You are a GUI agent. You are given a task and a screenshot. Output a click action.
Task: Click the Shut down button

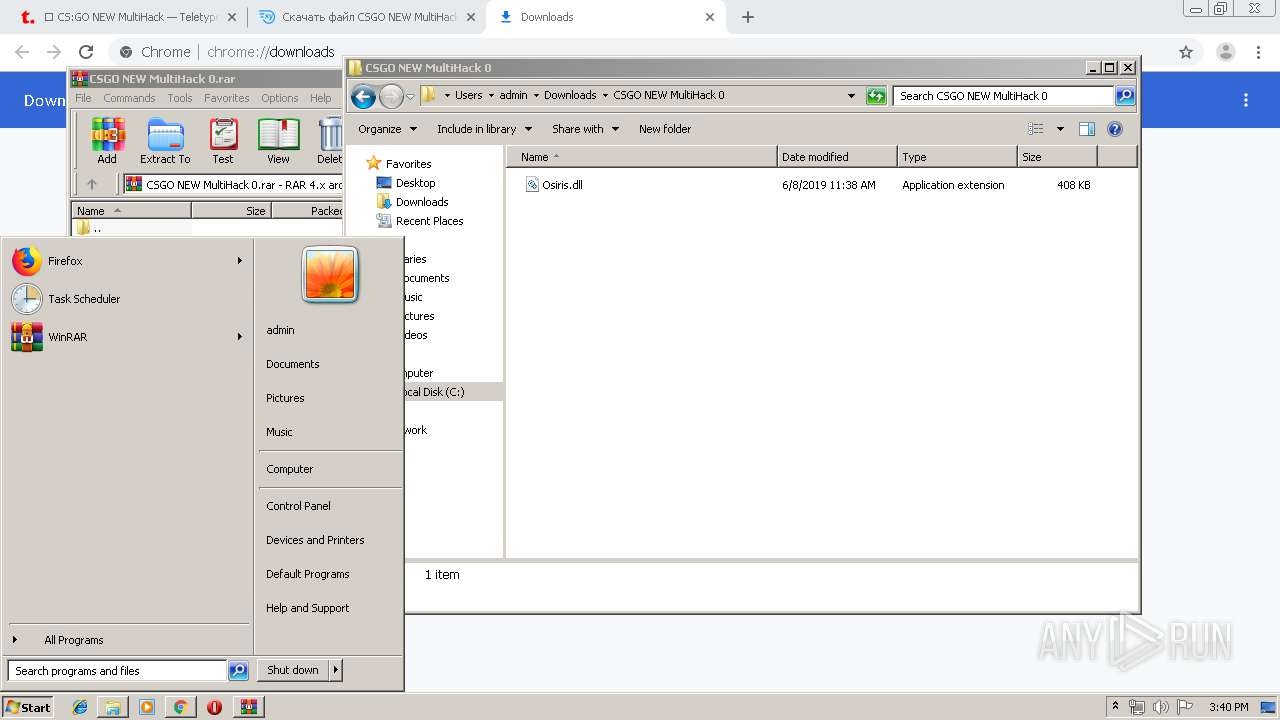[293, 670]
